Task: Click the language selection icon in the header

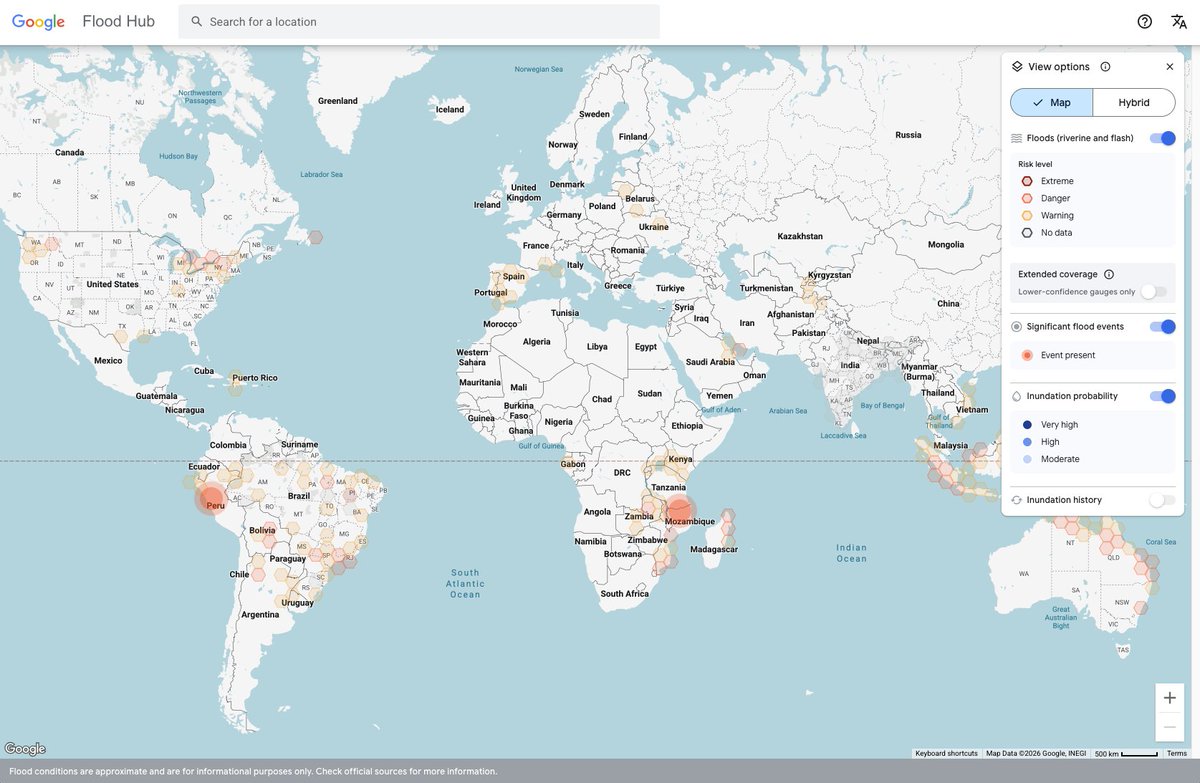Action: (1182, 21)
